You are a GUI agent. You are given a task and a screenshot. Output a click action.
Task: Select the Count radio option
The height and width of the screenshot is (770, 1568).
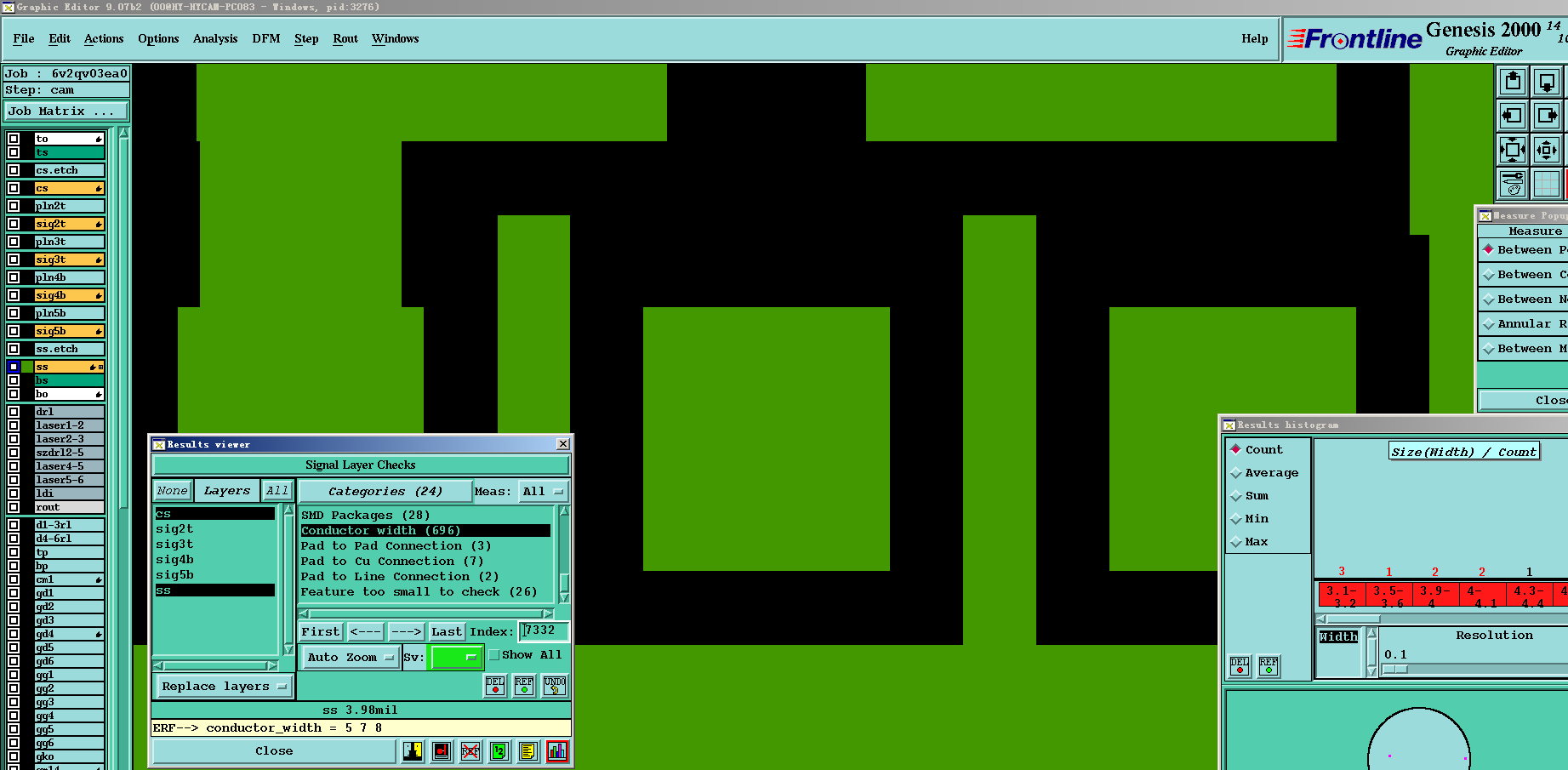tap(1236, 449)
